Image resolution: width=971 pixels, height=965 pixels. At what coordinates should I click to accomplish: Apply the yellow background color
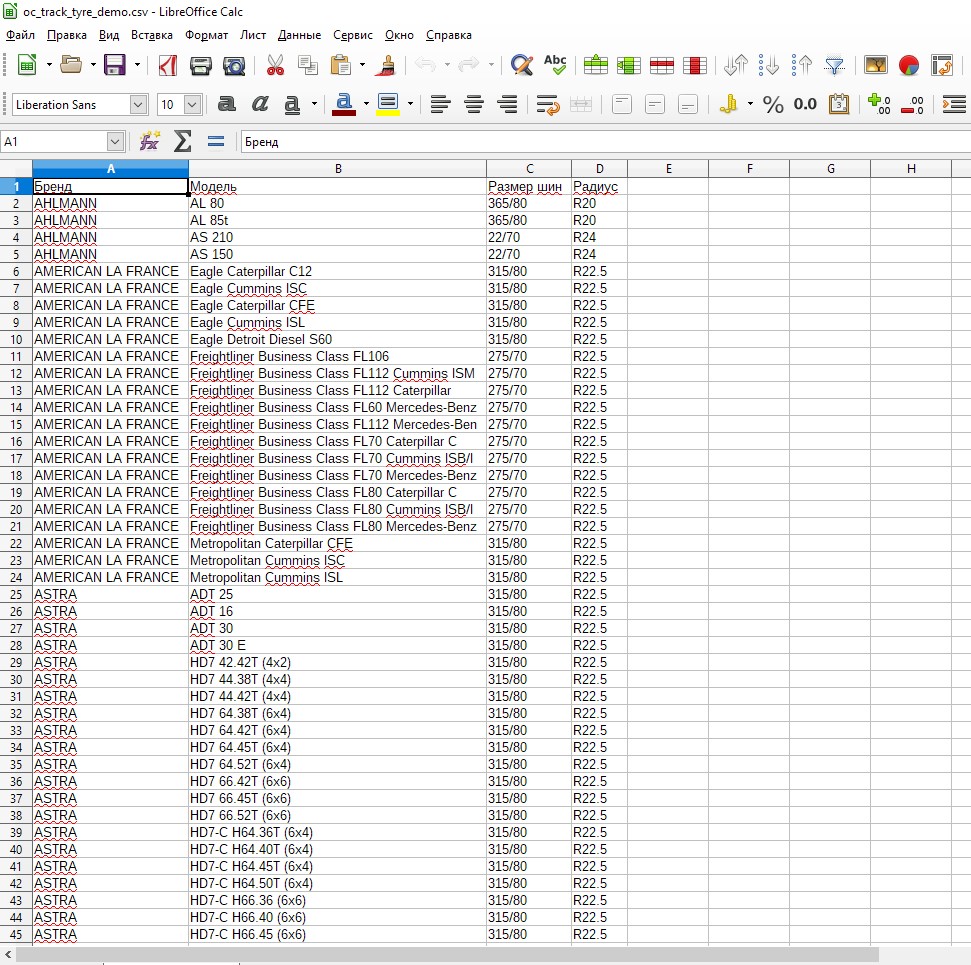pyautogui.click(x=388, y=104)
